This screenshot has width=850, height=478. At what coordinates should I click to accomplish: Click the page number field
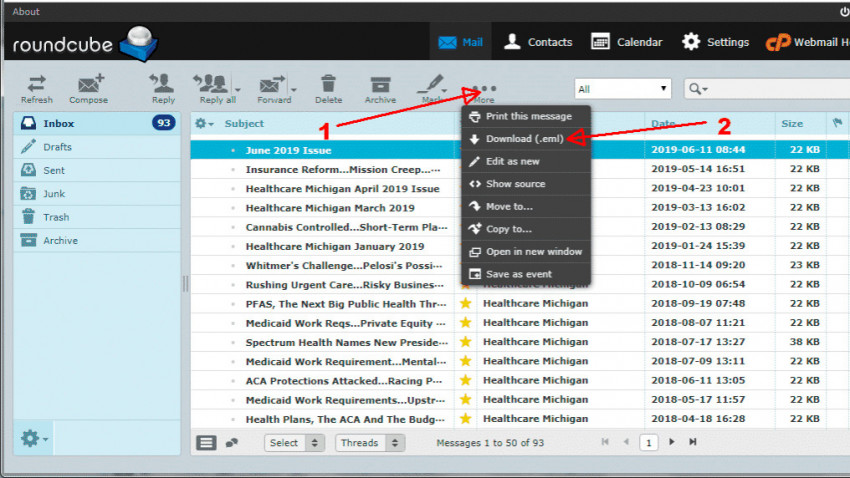tap(648, 443)
